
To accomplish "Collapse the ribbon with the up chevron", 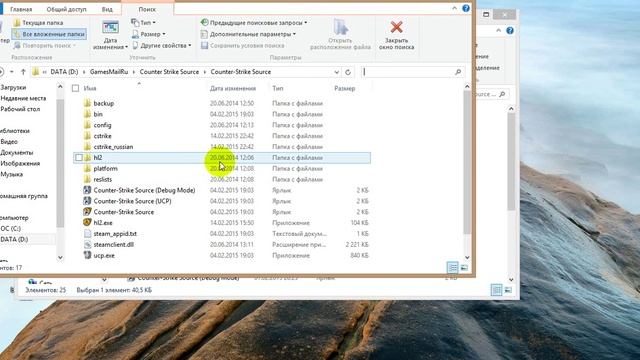I will tap(454, 8).
